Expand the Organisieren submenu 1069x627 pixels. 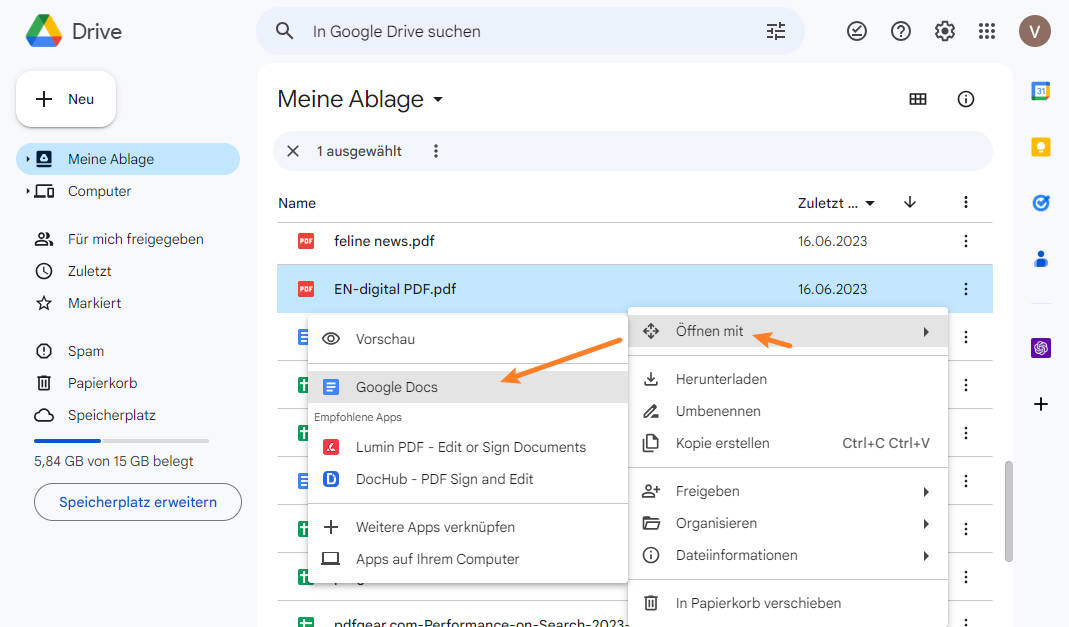[x=787, y=523]
